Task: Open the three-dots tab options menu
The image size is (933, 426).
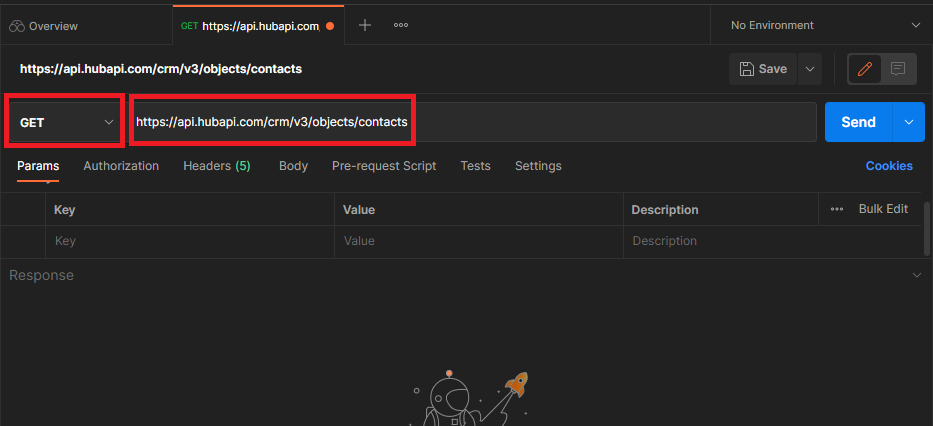Action: point(401,25)
